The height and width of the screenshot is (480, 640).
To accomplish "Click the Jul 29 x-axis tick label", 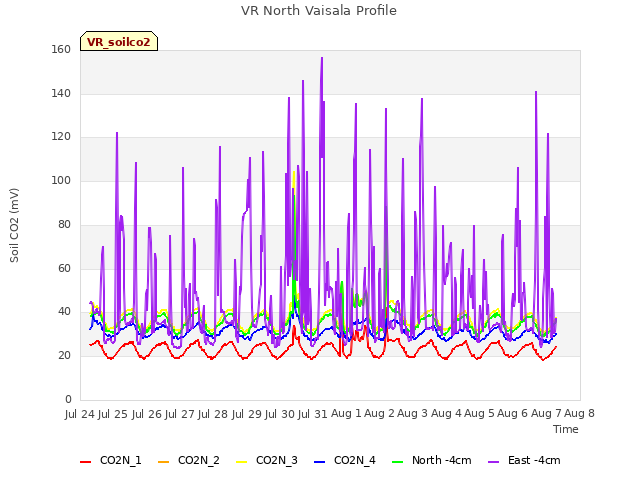I will 247,414.
